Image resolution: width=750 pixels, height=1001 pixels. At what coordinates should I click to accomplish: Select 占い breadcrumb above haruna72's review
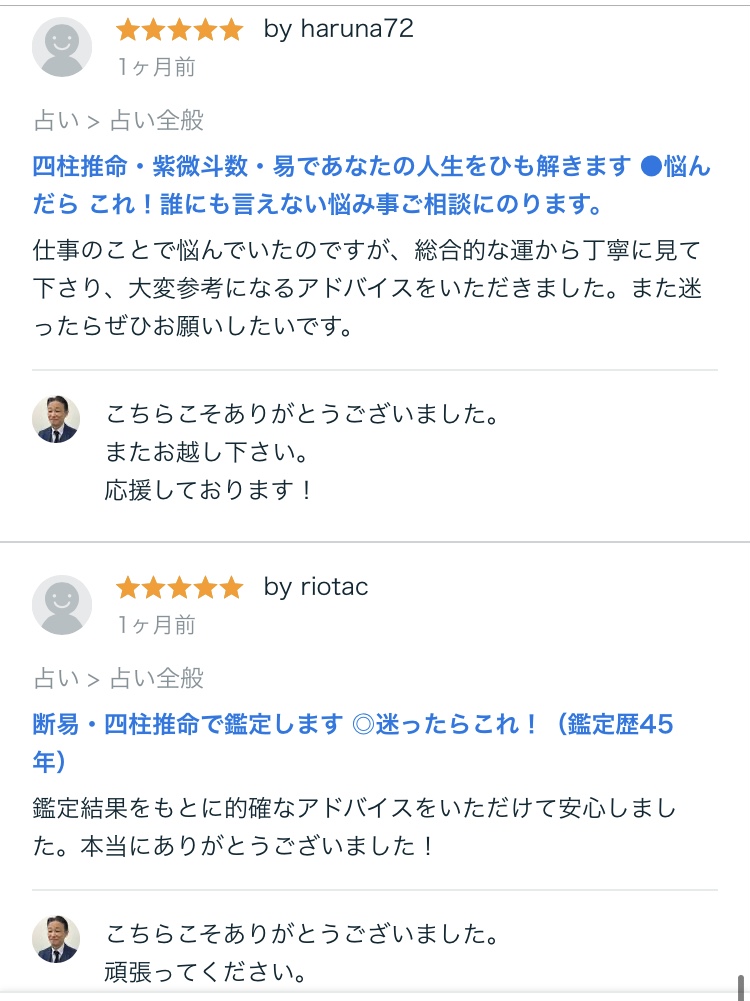click(56, 122)
